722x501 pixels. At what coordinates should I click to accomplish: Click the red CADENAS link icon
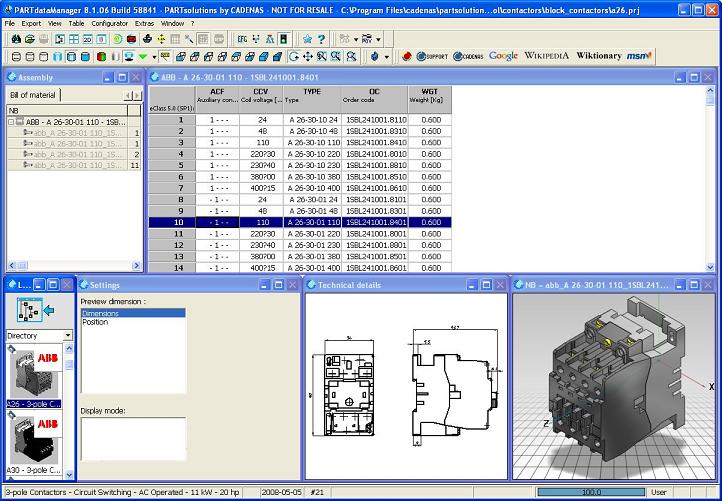point(406,56)
